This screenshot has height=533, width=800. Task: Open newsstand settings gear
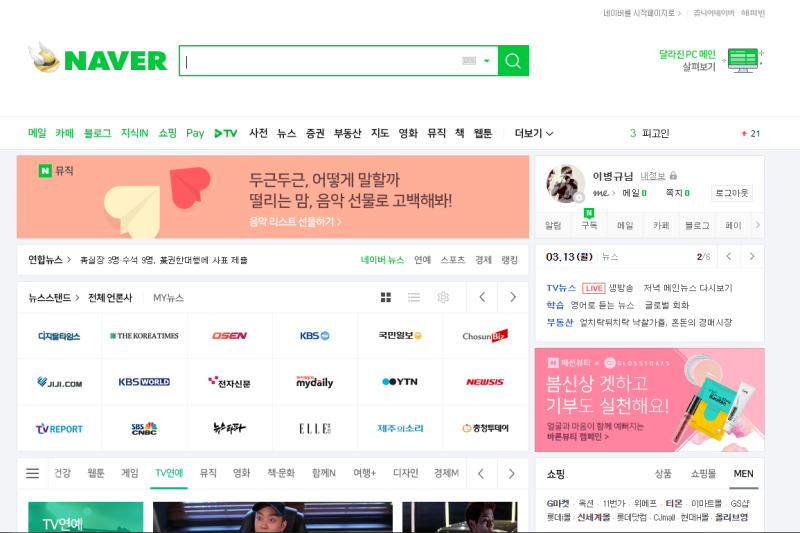pyautogui.click(x=443, y=297)
